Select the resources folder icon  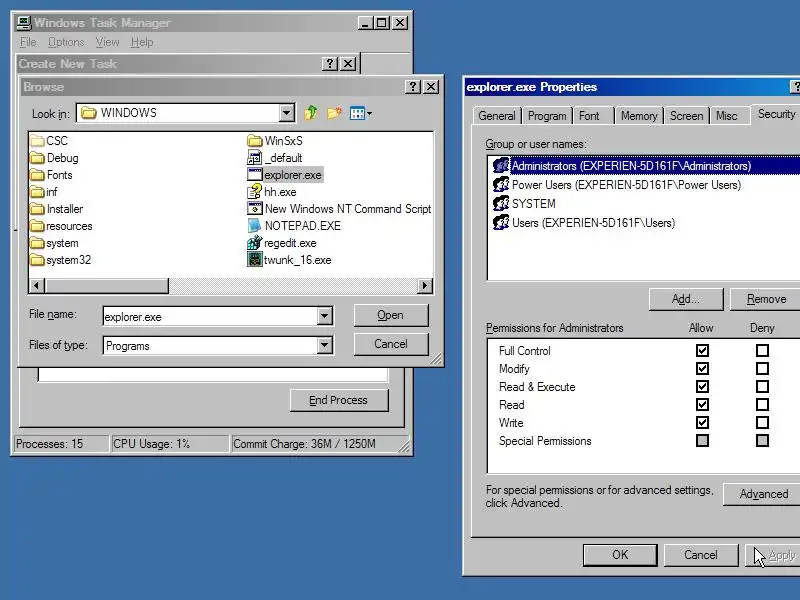(x=37, y=226)
